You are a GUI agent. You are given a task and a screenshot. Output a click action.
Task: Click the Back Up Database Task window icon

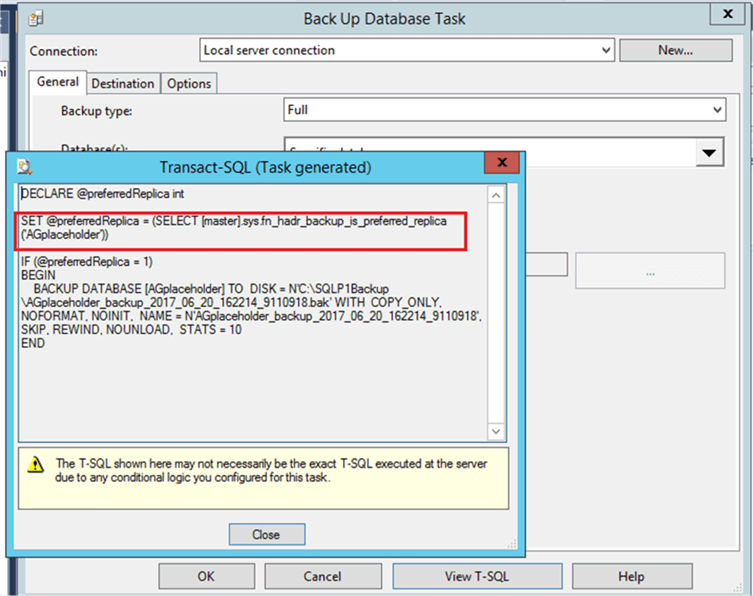click(x=36, y=19)
